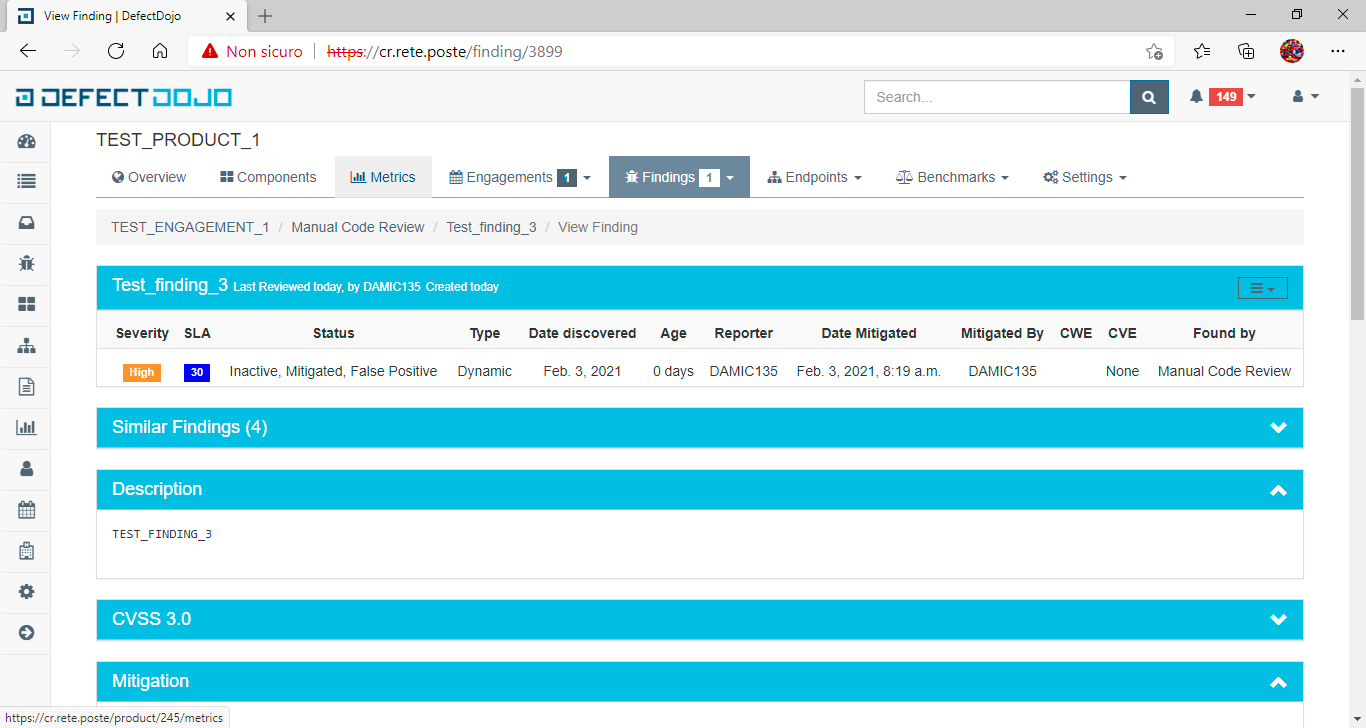The width and height of the screenshot is (1366, 728).
Task: Open the finding actions hamburger menu
Action: pyautogui.click(x=1262, y=287)
